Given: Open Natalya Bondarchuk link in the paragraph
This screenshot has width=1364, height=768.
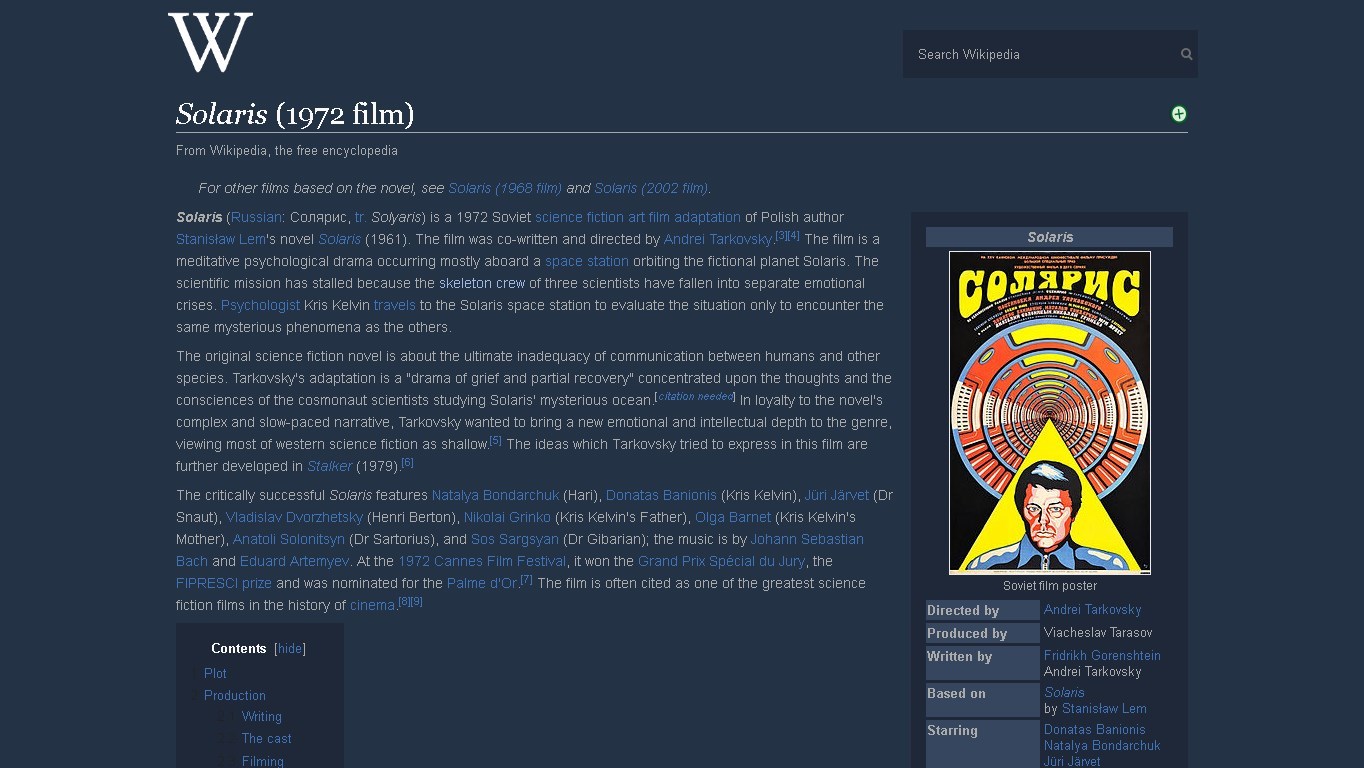Looking at the screenshot, I should pos(495,495).
